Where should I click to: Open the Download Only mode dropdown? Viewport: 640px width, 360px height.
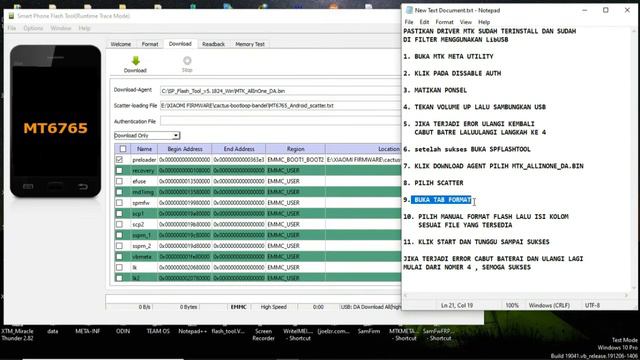pos(147,136)
